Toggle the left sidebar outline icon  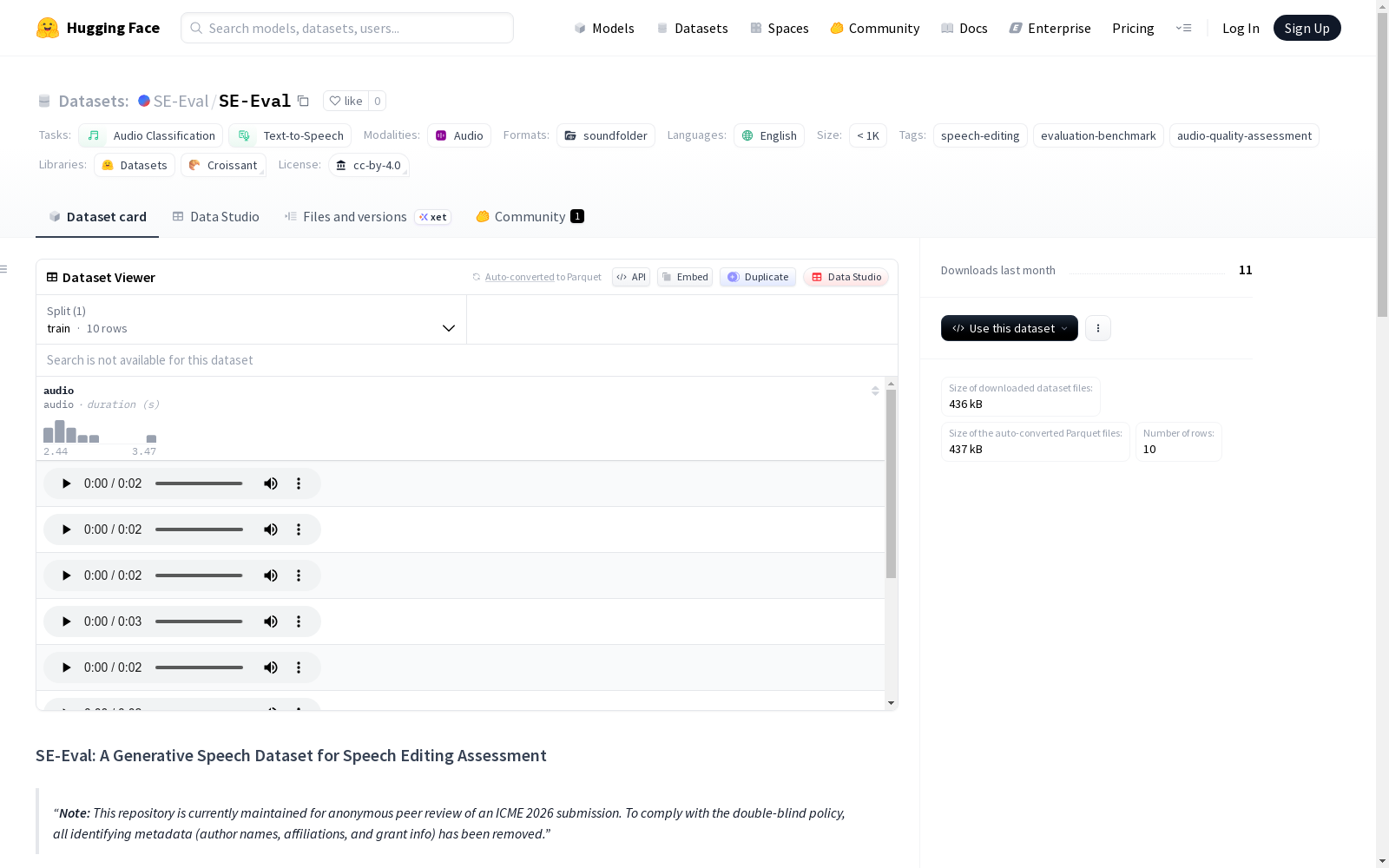click(x=4, y=269)
